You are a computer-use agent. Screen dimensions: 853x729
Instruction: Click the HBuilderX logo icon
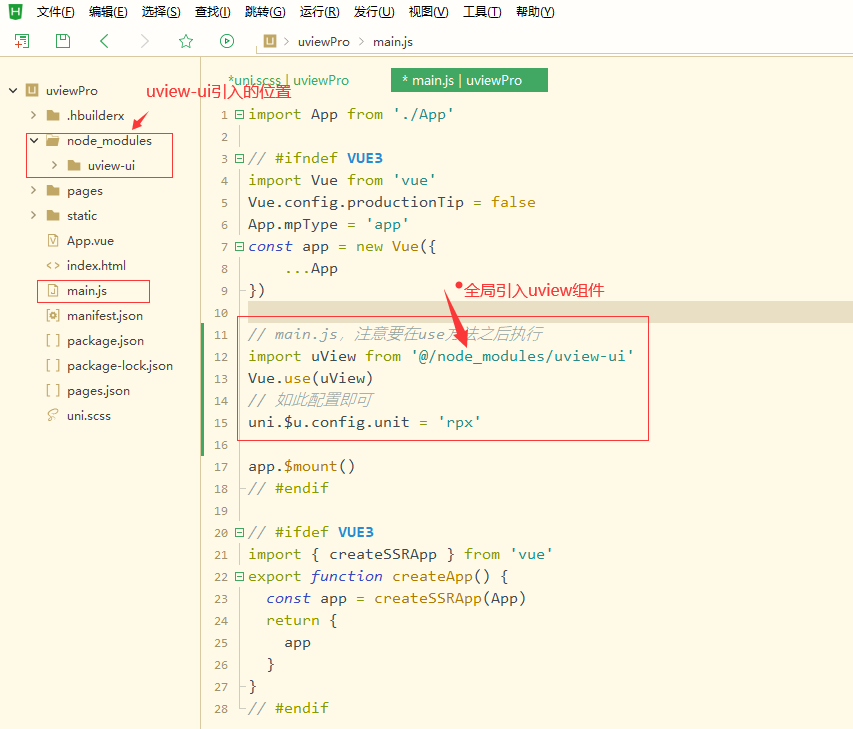pos(16,11)
